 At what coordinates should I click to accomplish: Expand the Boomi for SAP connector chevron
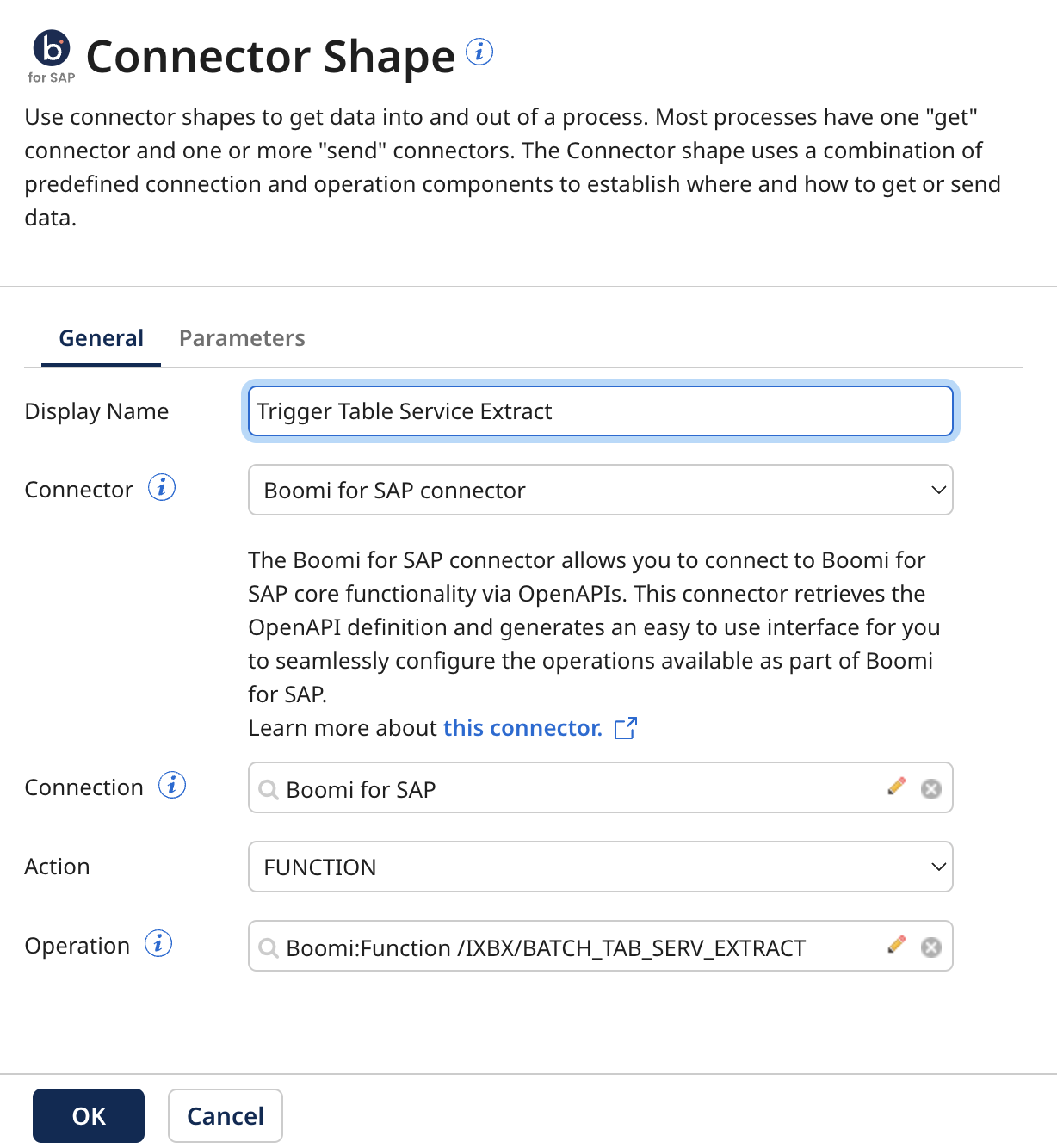[938, 490]
